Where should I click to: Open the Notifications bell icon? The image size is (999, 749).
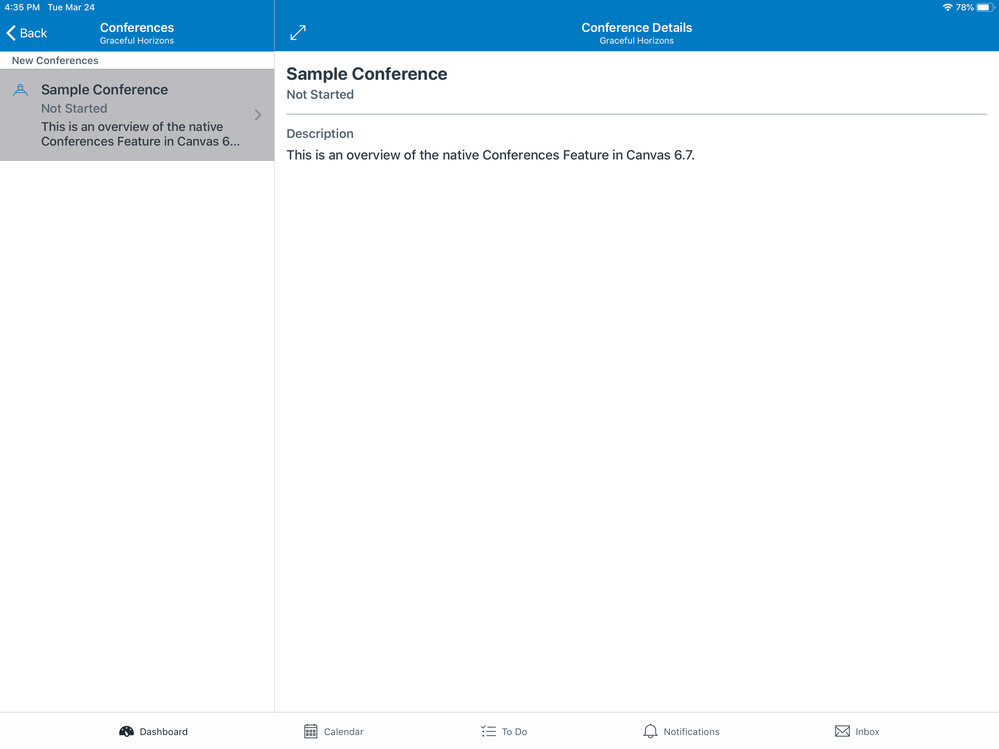click(650, 731)
